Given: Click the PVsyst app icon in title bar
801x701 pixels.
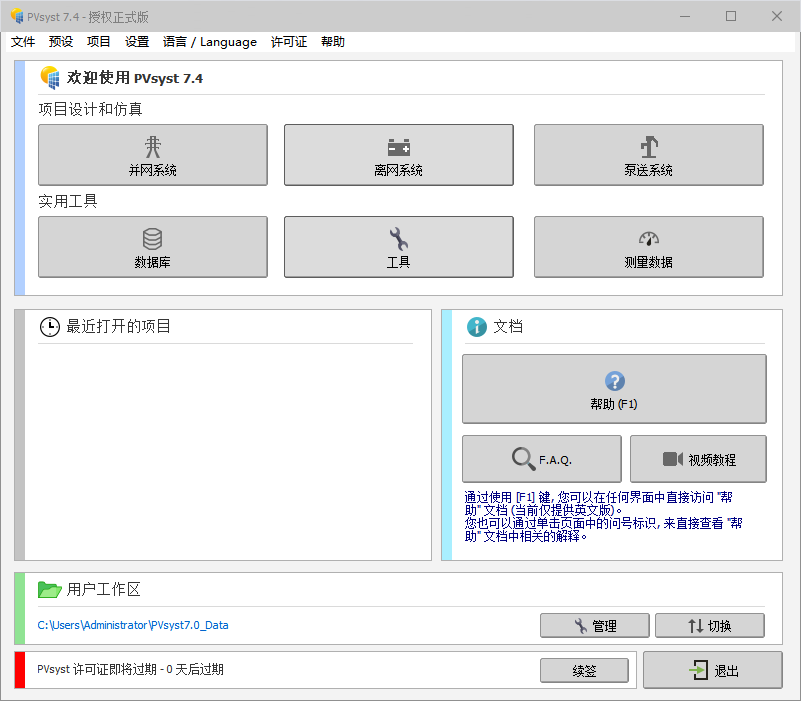Looking at the screenshot, I should [x=17, y=16].
